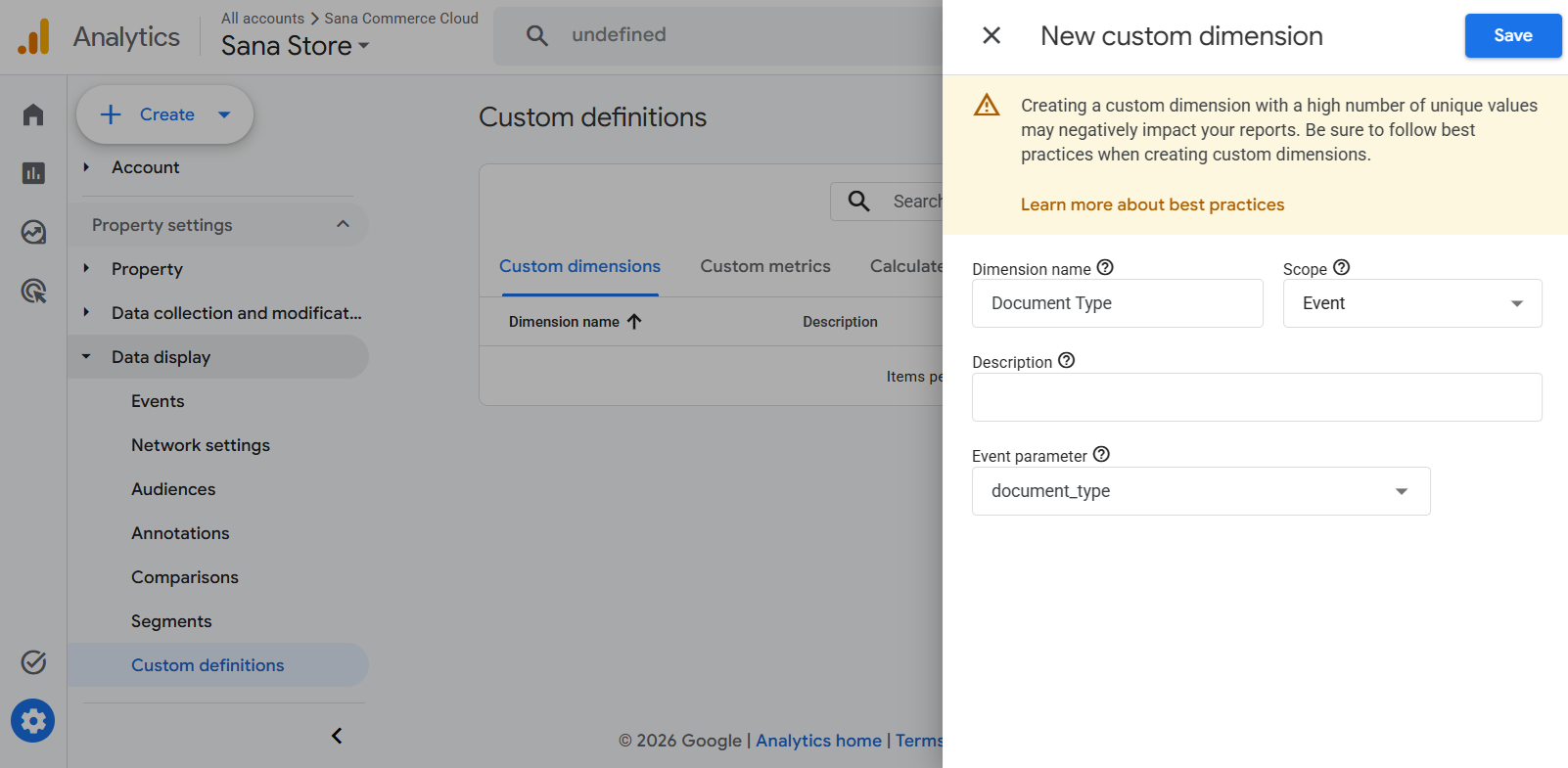Open the Home icon in left rail
This screenshot has height=768, width=1568.
tap(33, 114)
